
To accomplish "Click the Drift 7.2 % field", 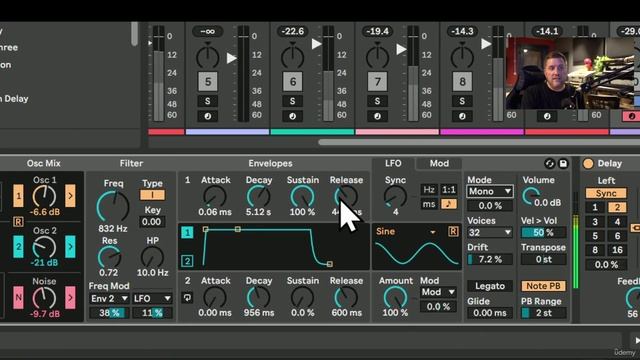I will [489, 259].
